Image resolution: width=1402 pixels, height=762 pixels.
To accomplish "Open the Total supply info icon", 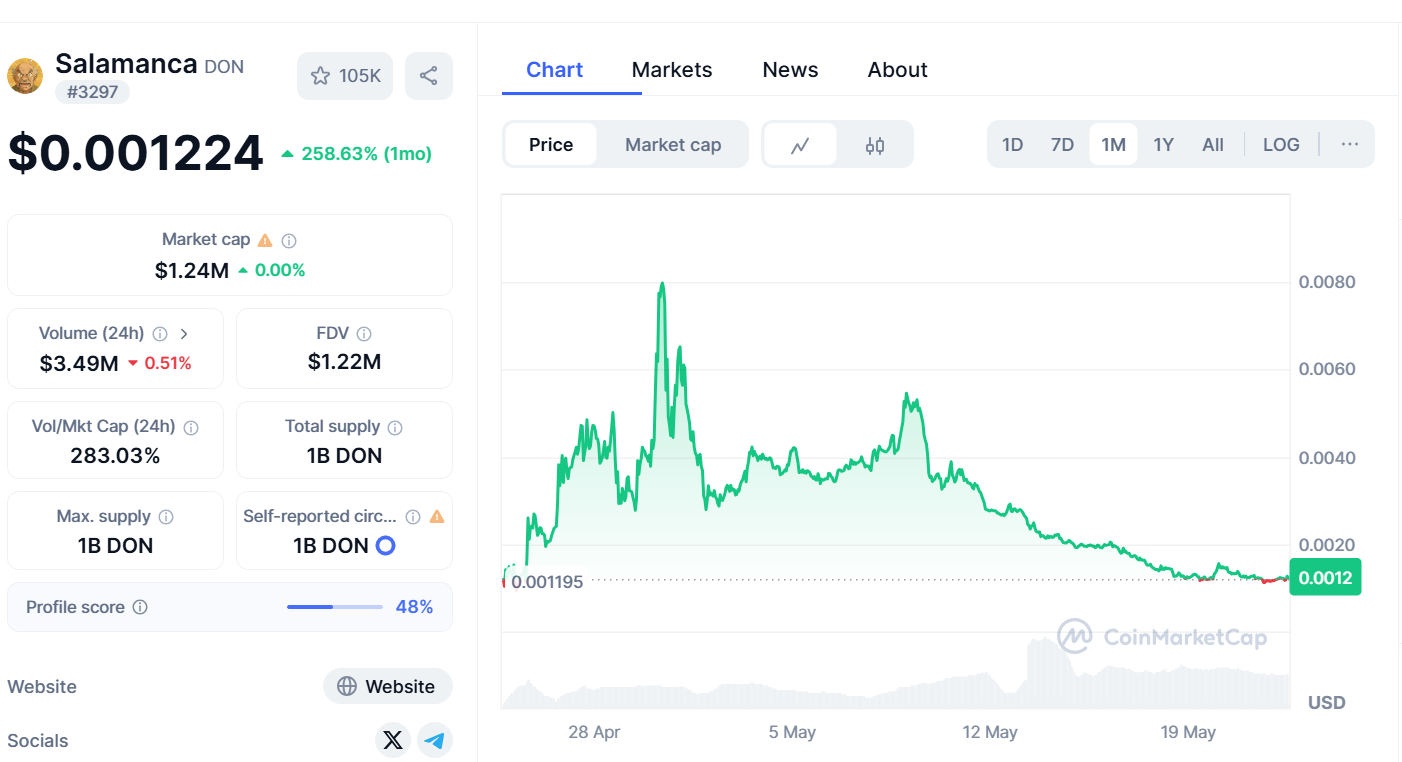I will (x=395, y=427).
